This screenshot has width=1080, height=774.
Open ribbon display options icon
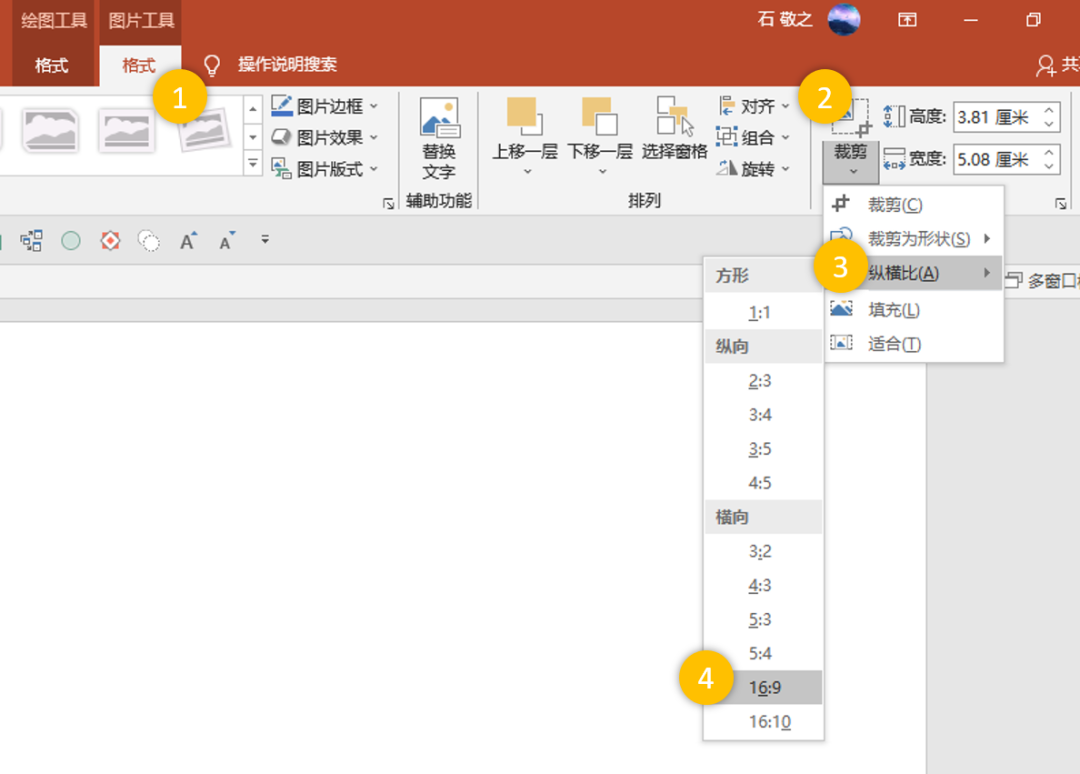(907, 19)
